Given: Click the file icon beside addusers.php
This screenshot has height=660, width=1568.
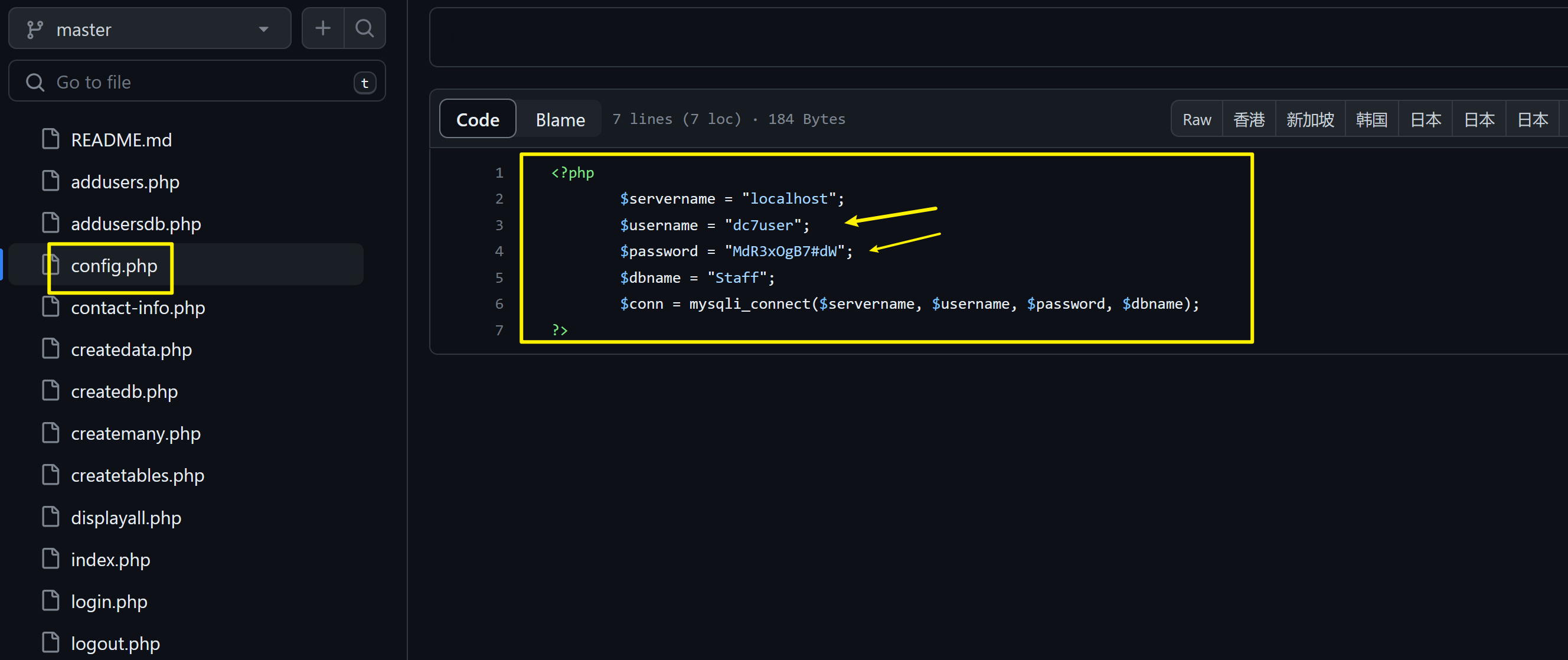Looking at the screenshot, I should click(x=51, y=181).
